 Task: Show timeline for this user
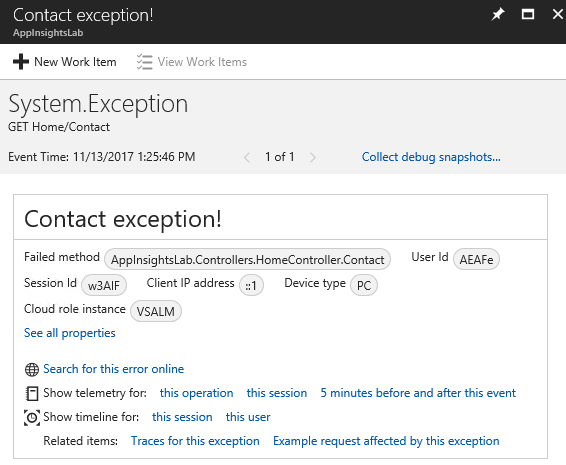click(x=248, y=417)
